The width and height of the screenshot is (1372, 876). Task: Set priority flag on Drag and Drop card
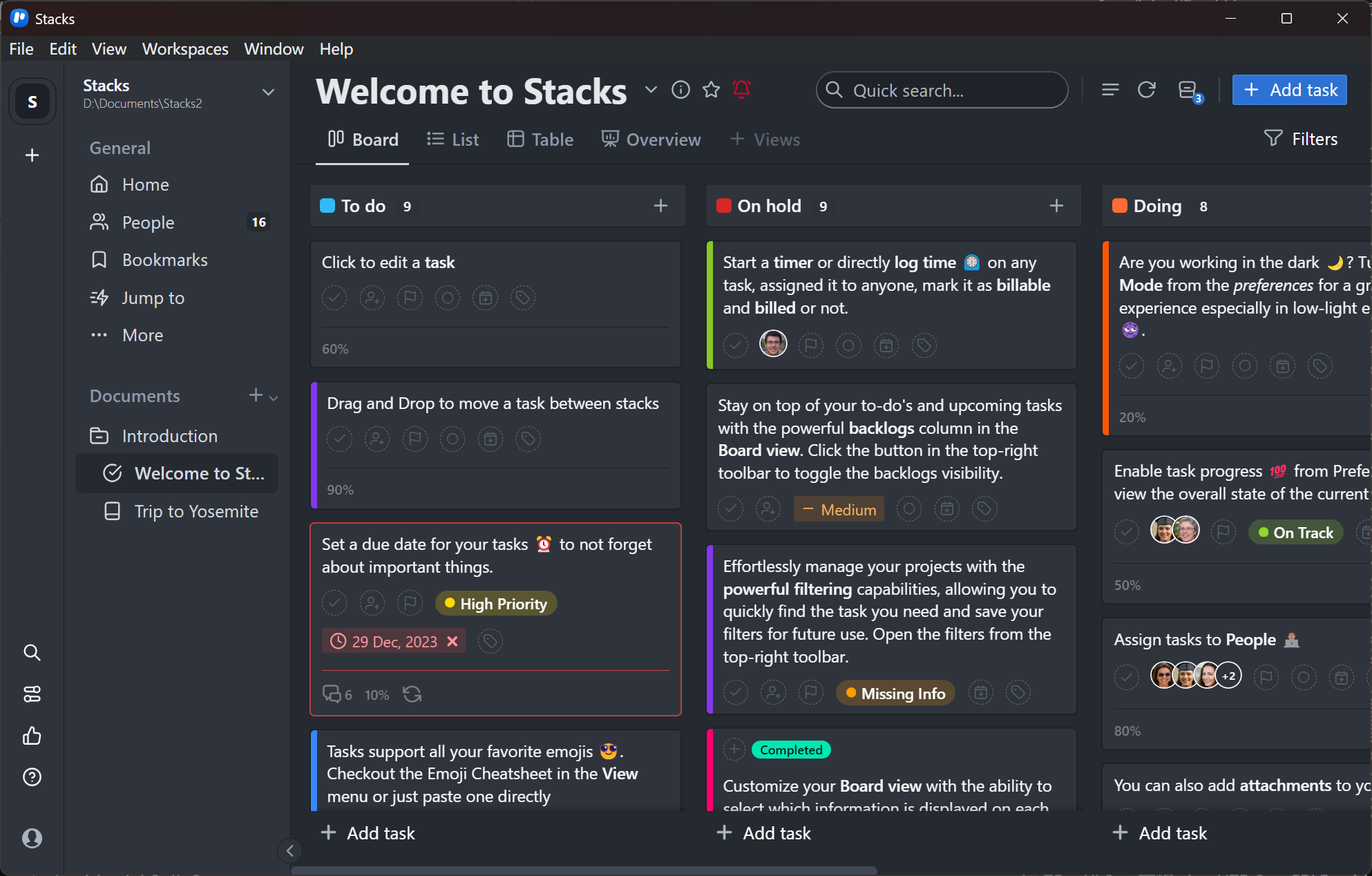tap(415, 439)
